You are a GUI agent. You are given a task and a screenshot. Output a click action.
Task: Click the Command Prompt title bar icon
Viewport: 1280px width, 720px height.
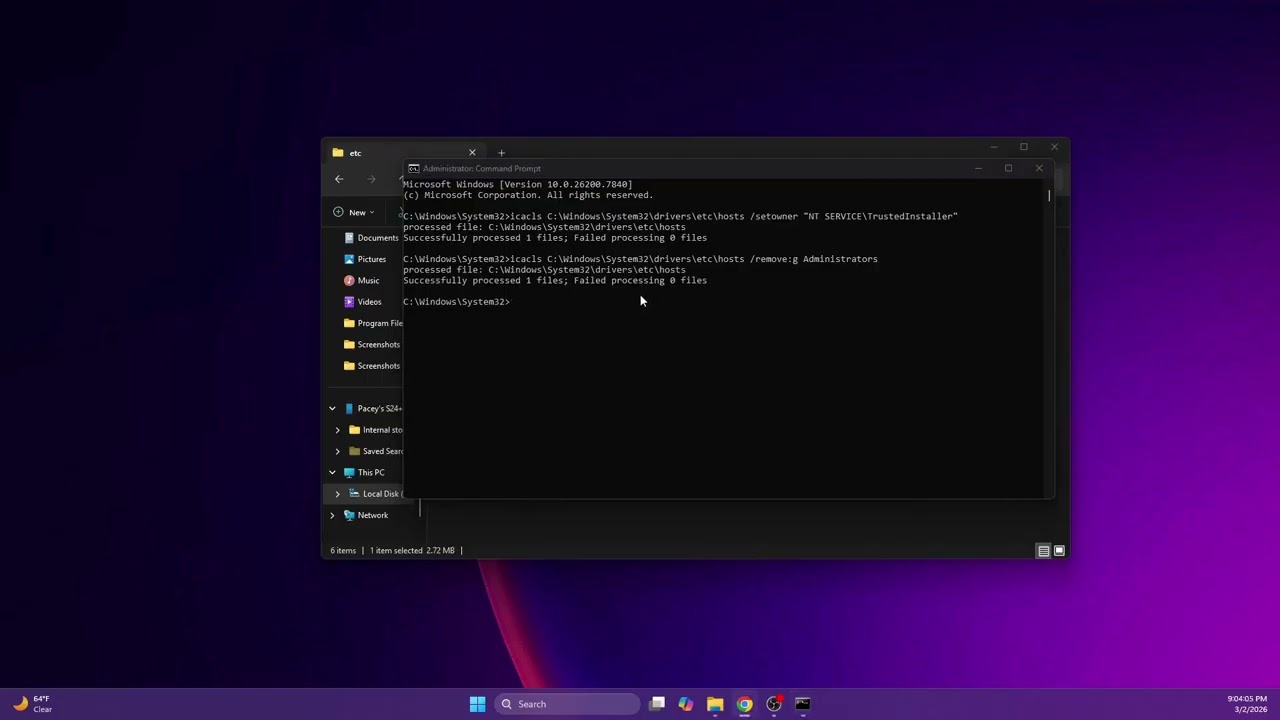coord(414,168)
